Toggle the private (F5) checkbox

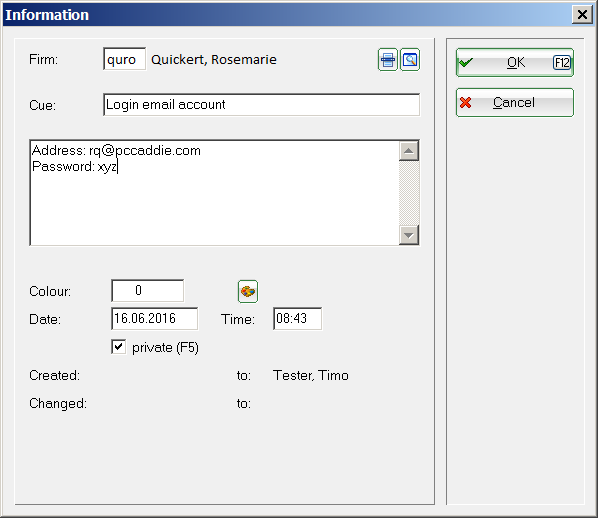pos(119,347)
